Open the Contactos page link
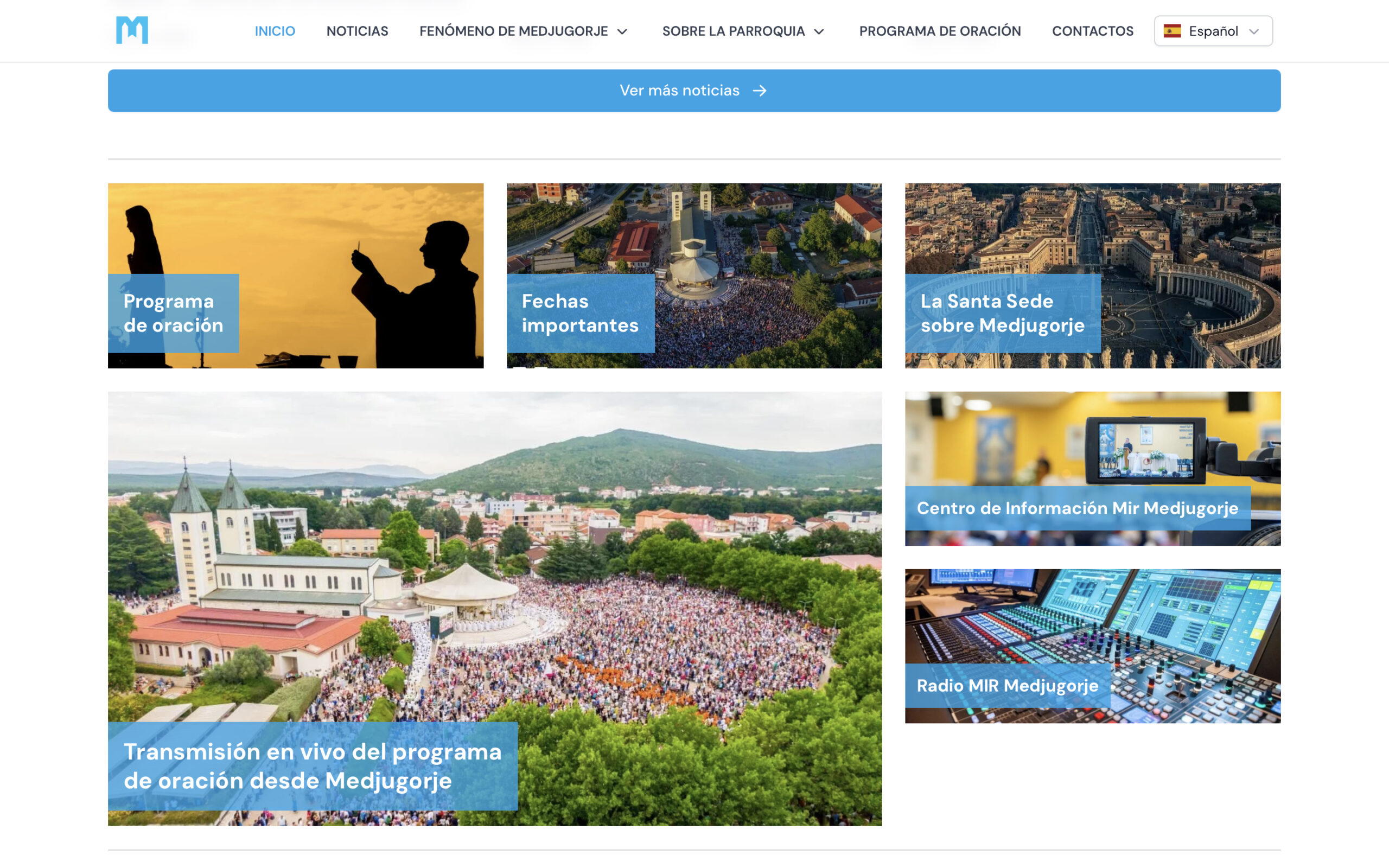This screenshot has width=1389, height=868. coord(1092,31)
